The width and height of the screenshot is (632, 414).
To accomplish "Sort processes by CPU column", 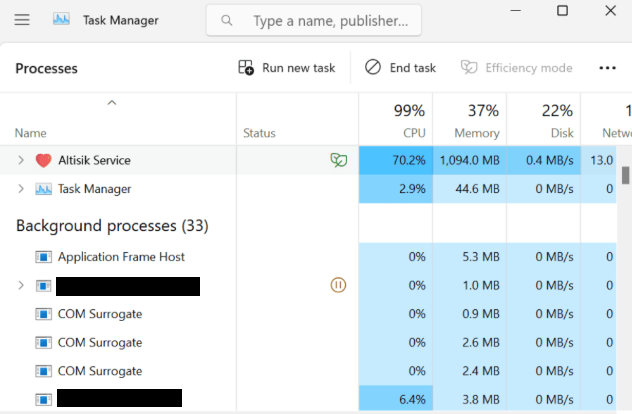I will point(396,120).
